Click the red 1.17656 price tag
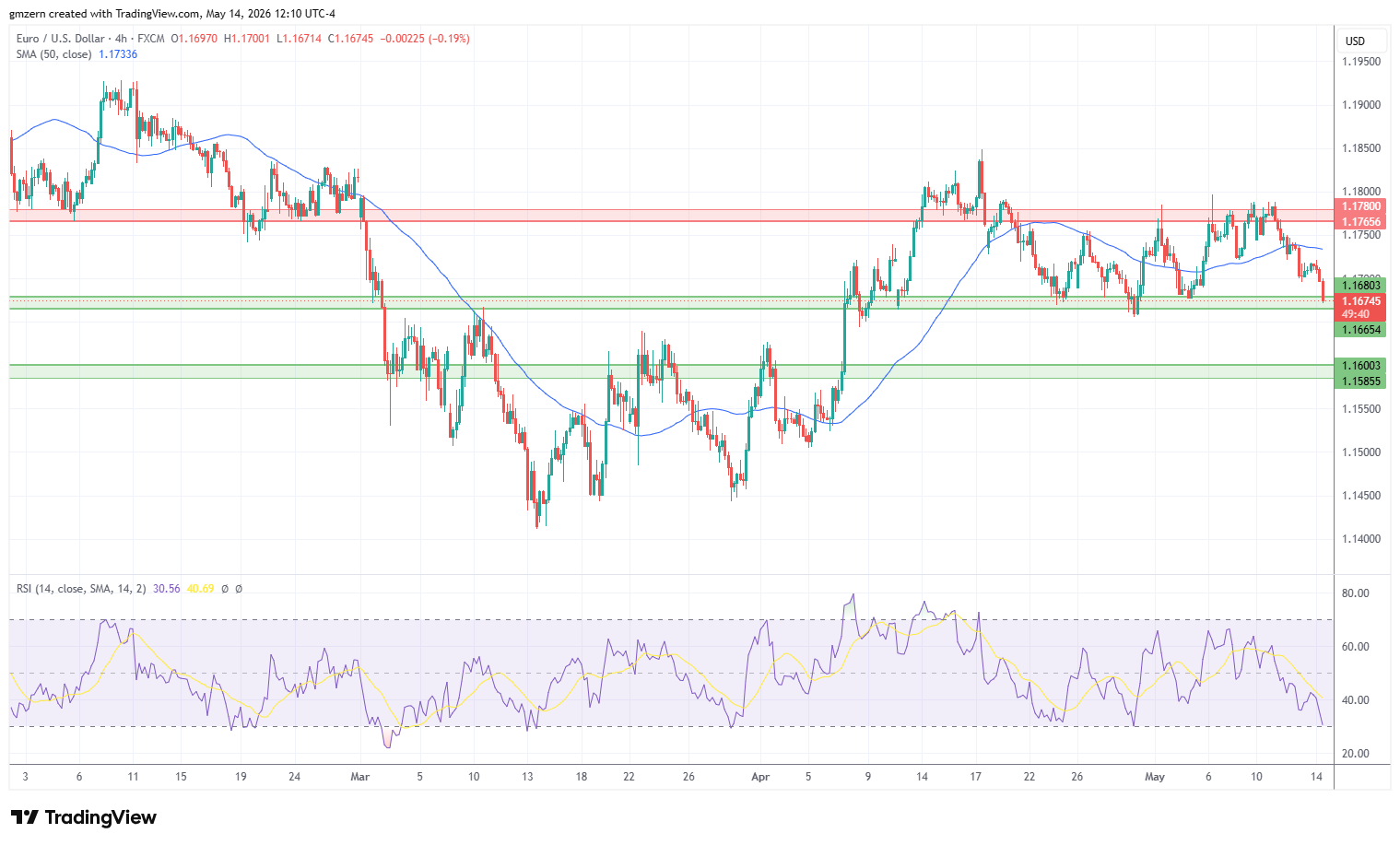1400x845 pixels. pyautogui.click(x=1360, y=222)
